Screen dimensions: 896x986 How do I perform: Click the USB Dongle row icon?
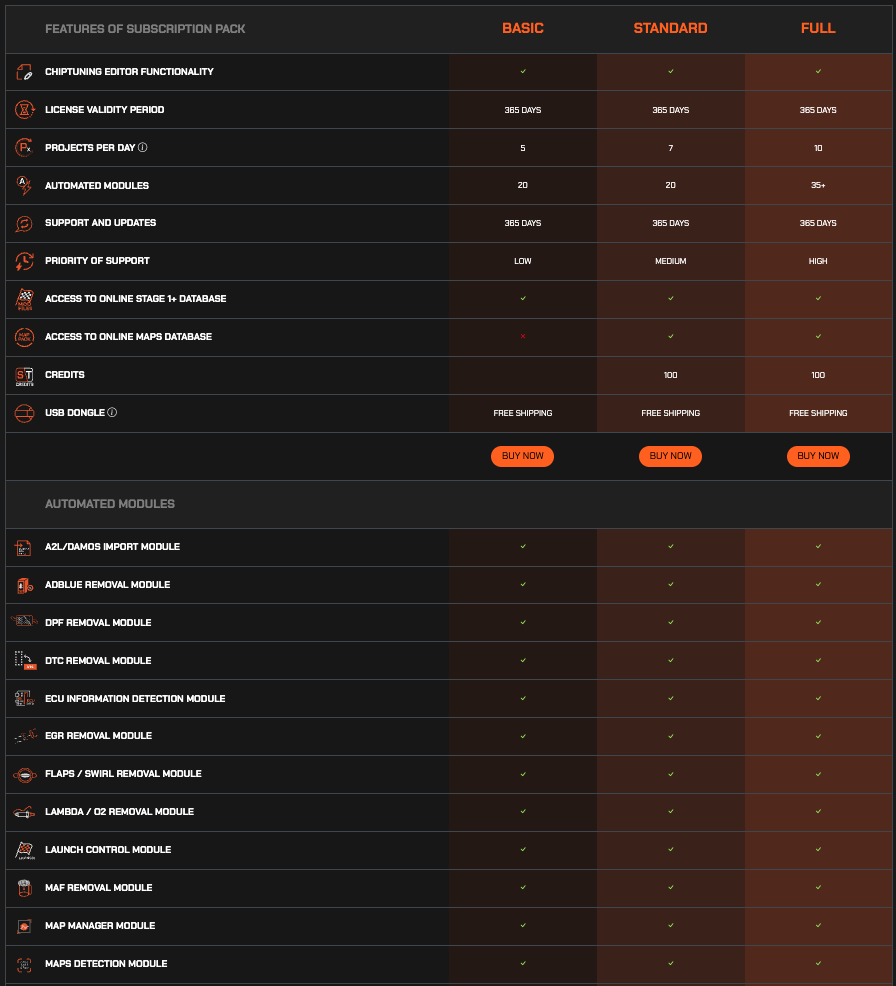(x=25, y=413)
